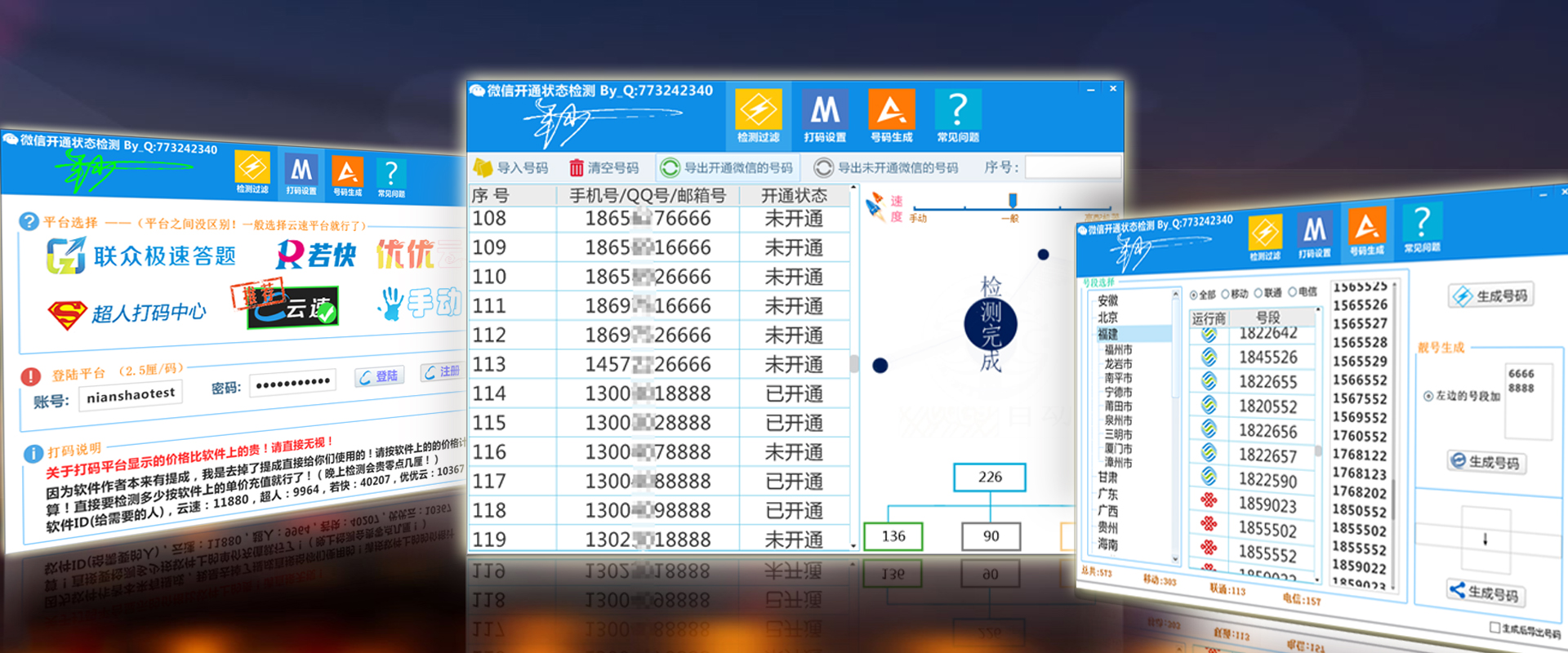The image size is (1568, 653).
Task: Click 号码生成 icon in left window
Action: click(x=347, y=177)
